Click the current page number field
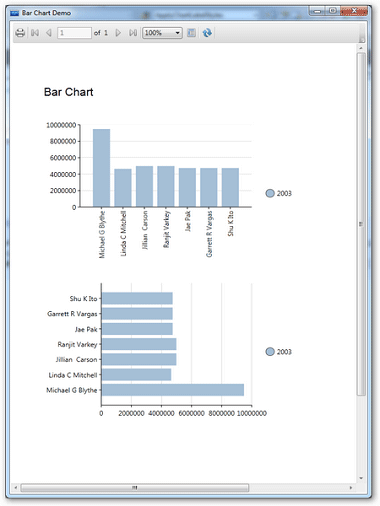380x506 pixels. click(x=74, y=33)
